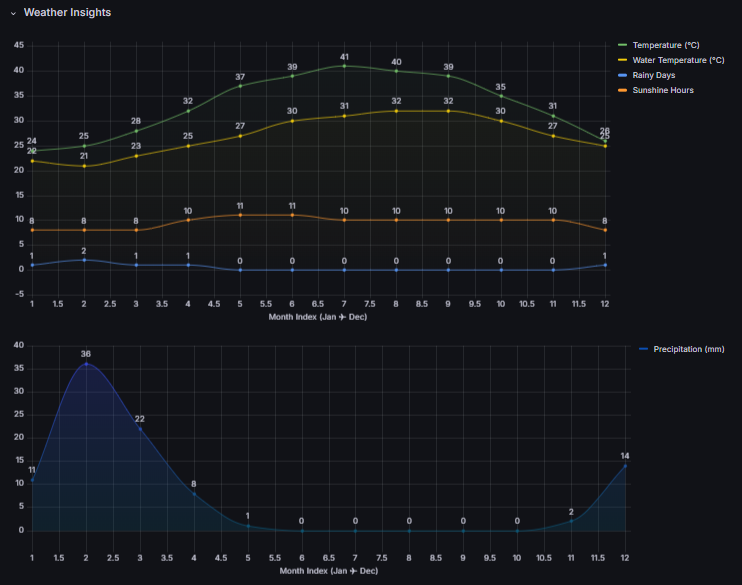Click the Temperature peak point labeled 41
Image resolution: width=742 pixels, height=585 pixels.
point(344,66)
